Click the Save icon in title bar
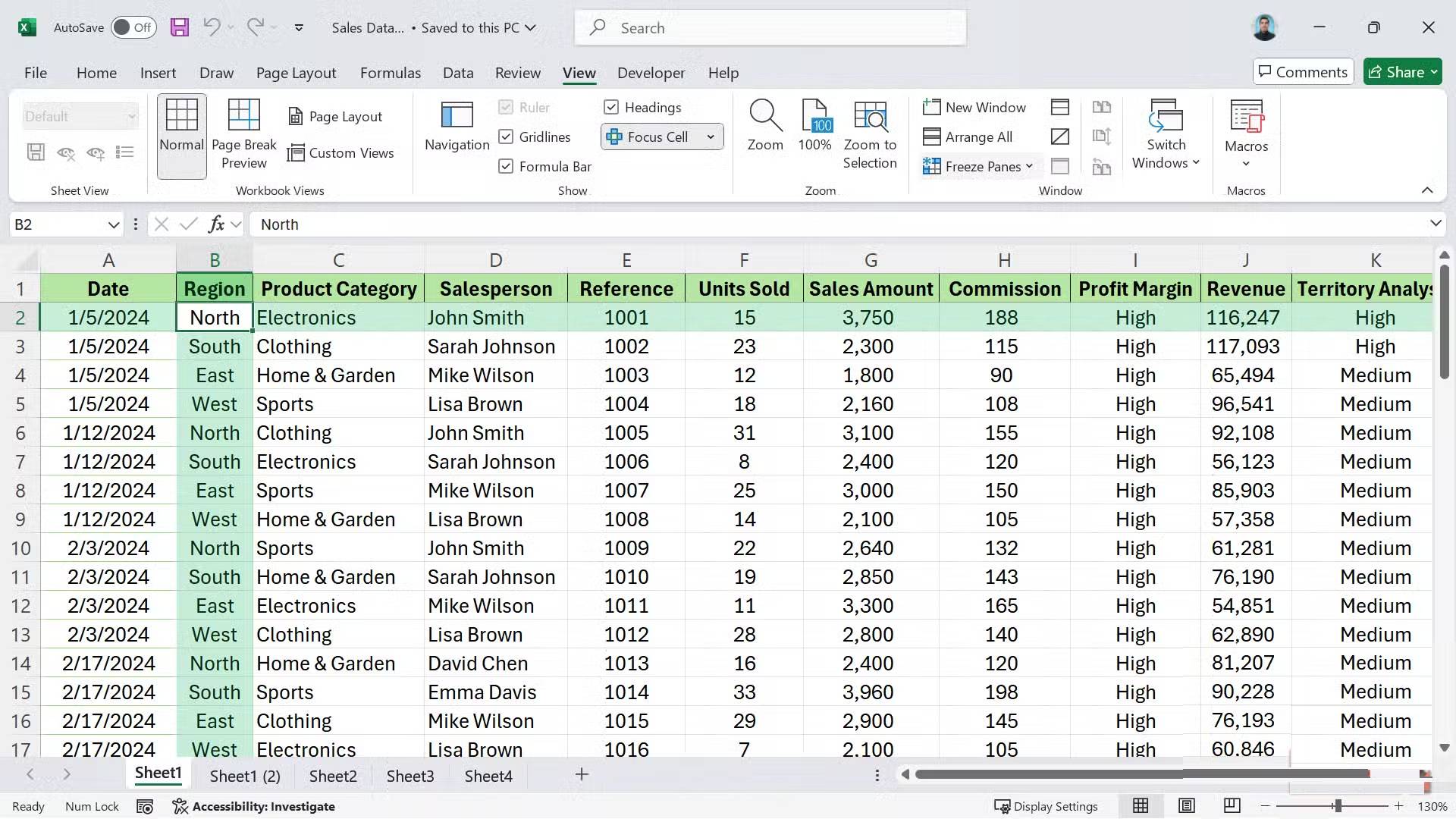 pos(180,28)
